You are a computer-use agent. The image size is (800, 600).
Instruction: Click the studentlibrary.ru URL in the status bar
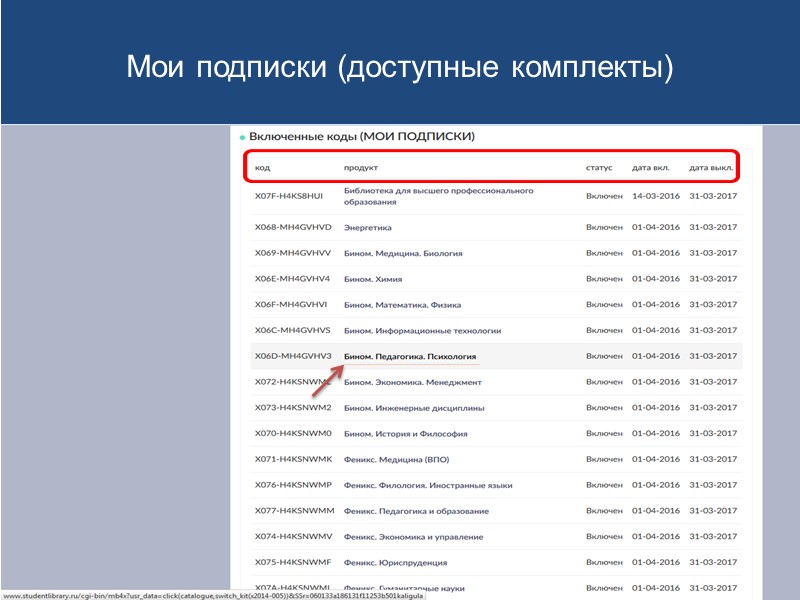click(213, 596)
